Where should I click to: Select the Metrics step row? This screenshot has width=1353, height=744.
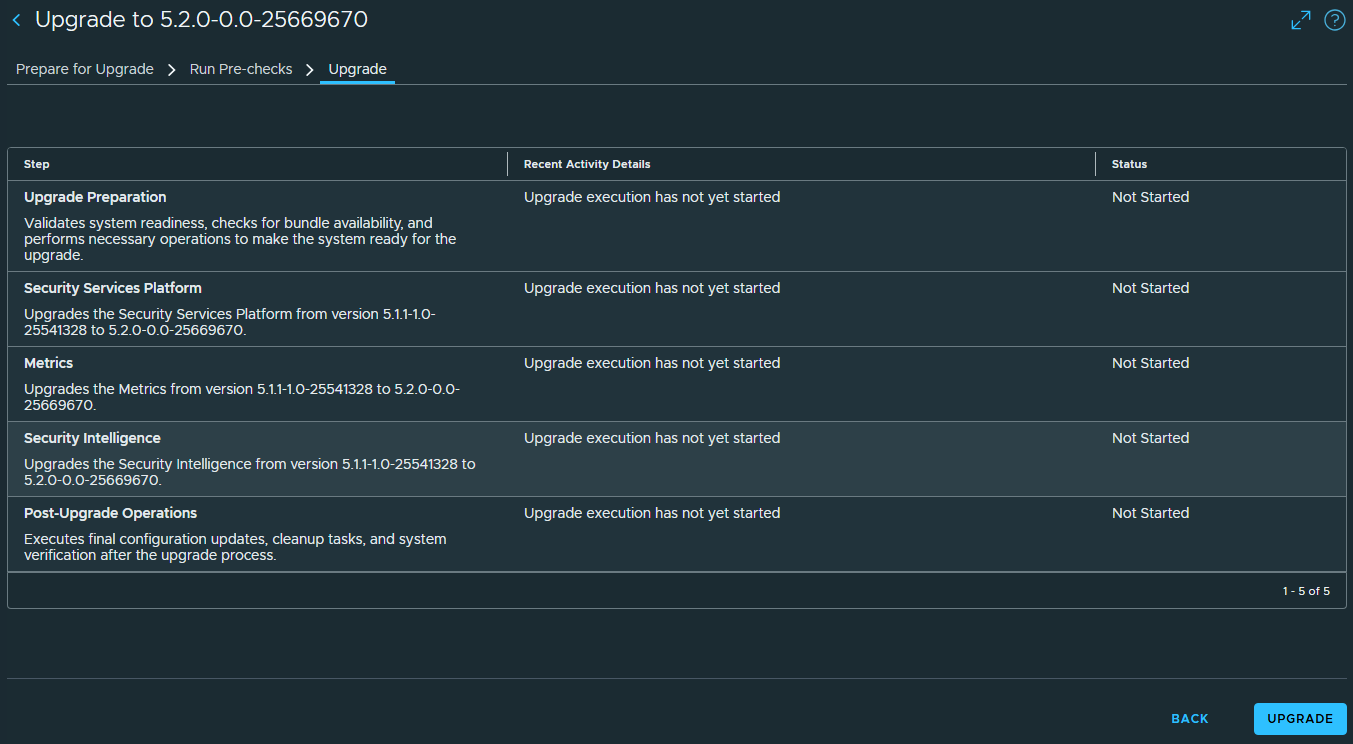(x=677, y=384)
